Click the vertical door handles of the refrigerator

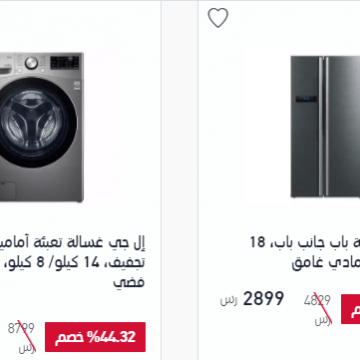[x=323, y=127]
